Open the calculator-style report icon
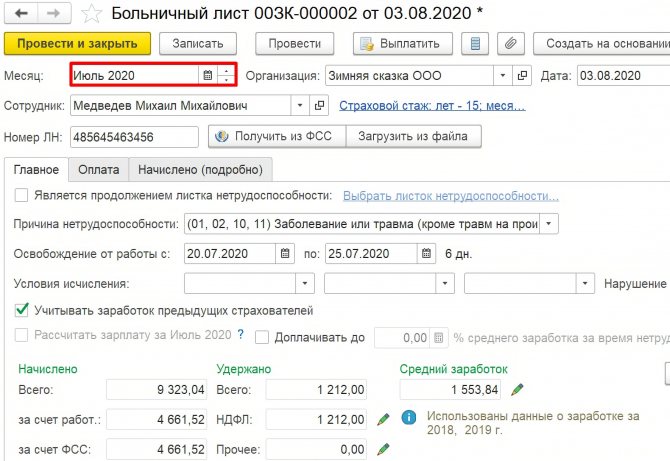Viewport: 670px width, 461px height. click(x=476, y=44)
